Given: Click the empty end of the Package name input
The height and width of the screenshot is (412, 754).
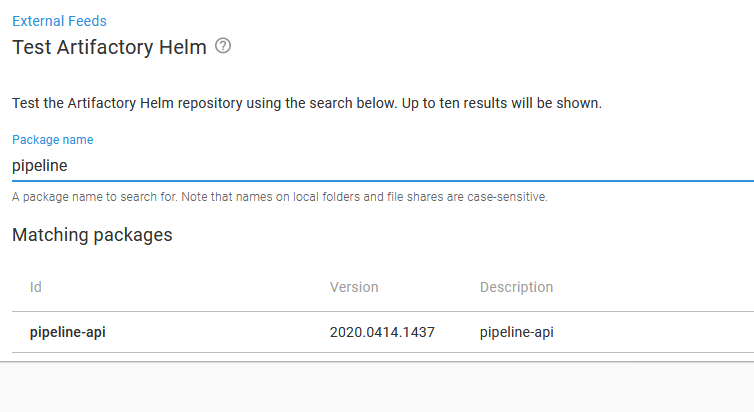Looking at the screenshot, I should (x=600, y=166).
